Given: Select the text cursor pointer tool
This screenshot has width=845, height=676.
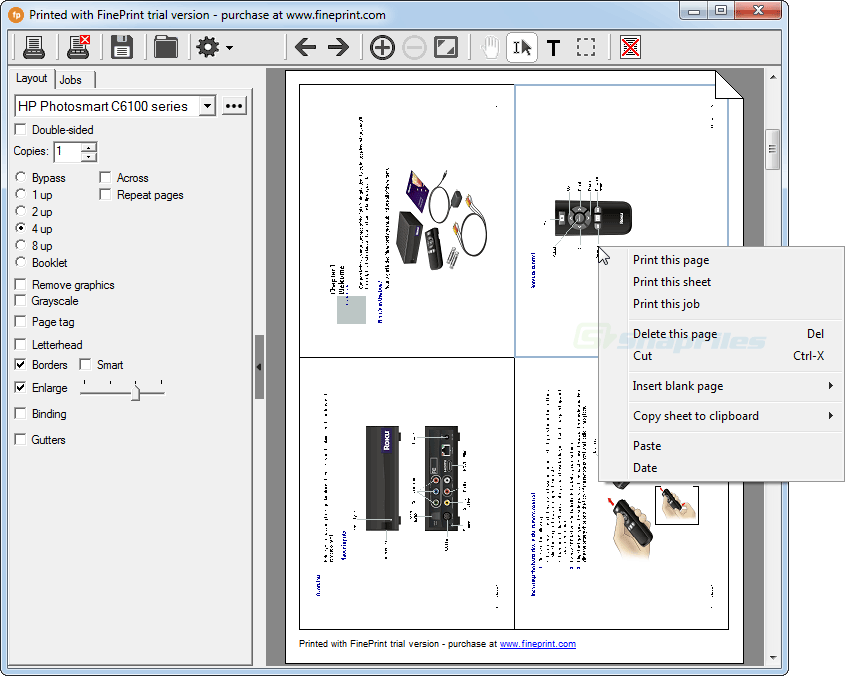Looking at the screenshot, I should tap(522, 47).
